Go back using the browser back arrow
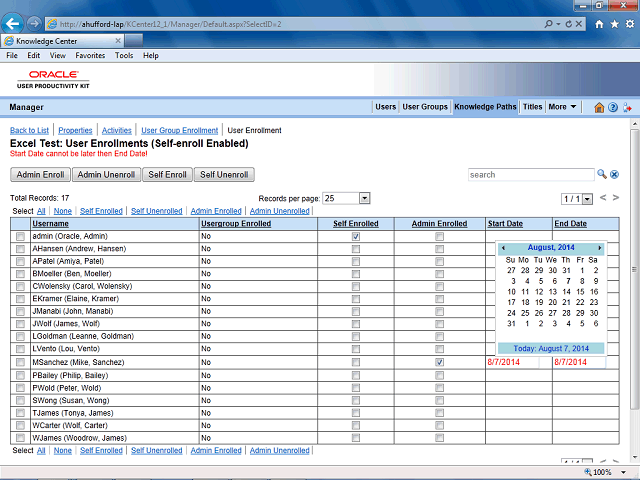This screenshot has height=480, width=640. tap(12, 24)
